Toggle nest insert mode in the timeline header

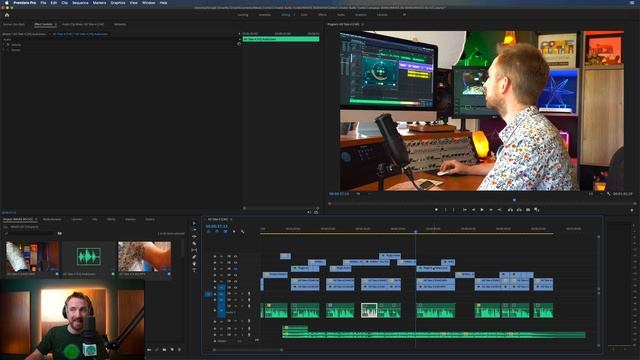coord(209,231)
